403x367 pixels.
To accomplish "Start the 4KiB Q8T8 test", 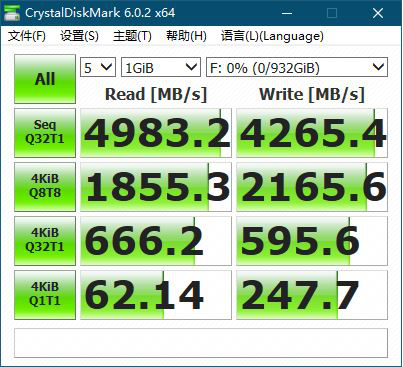I will pos(45,187).
